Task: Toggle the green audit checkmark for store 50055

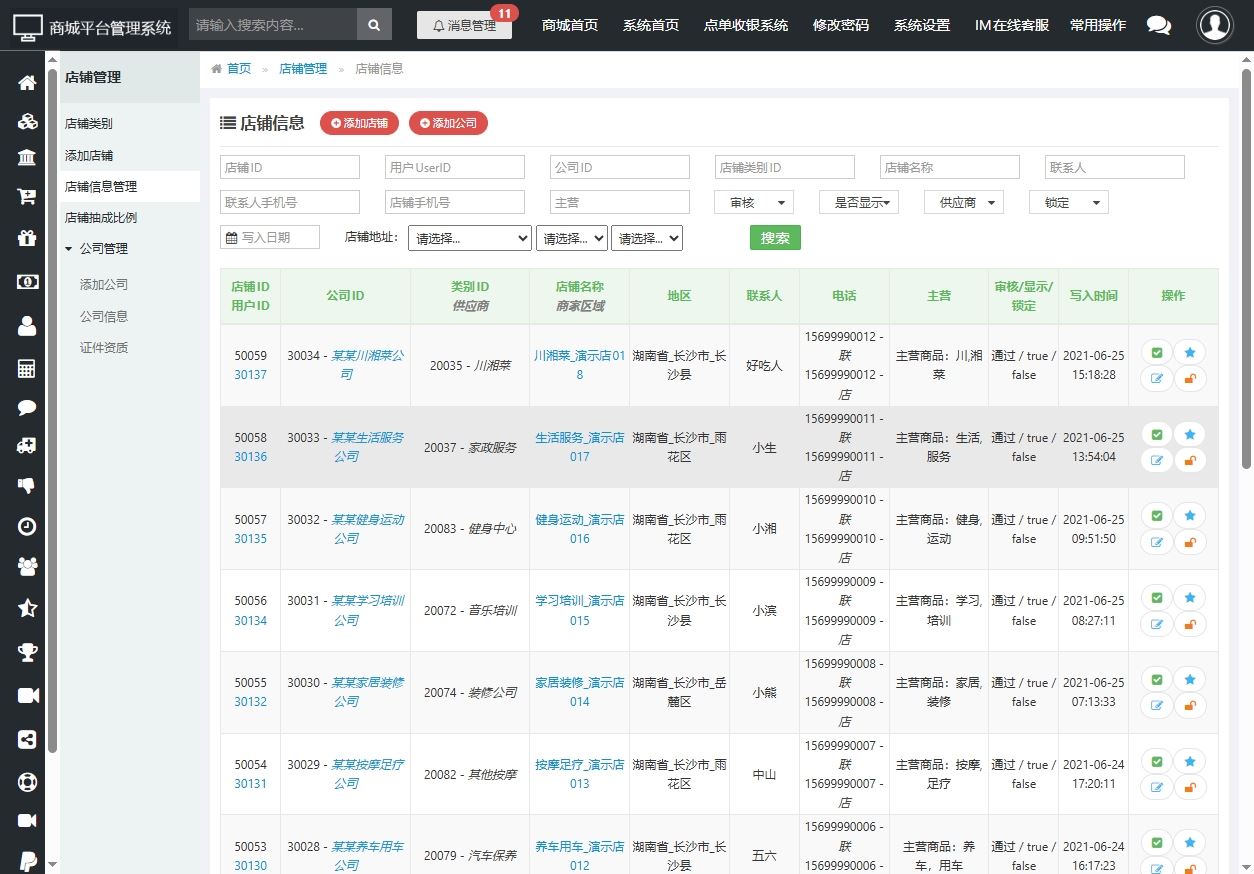Action: point(1157,679)
